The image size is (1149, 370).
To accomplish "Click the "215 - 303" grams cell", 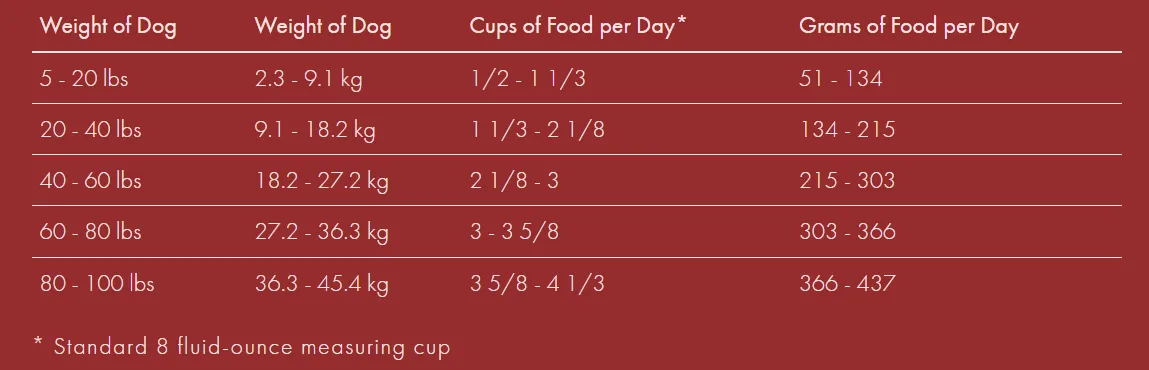I will 847,180.
